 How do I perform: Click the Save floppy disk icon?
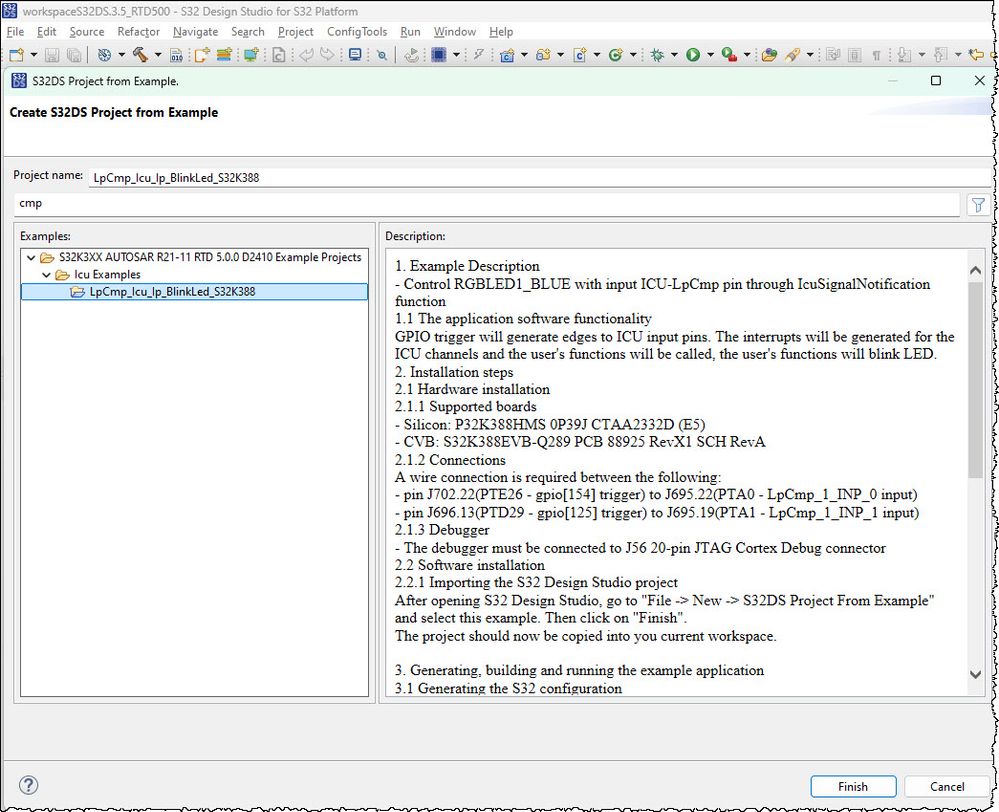click(x=52, y=55)
